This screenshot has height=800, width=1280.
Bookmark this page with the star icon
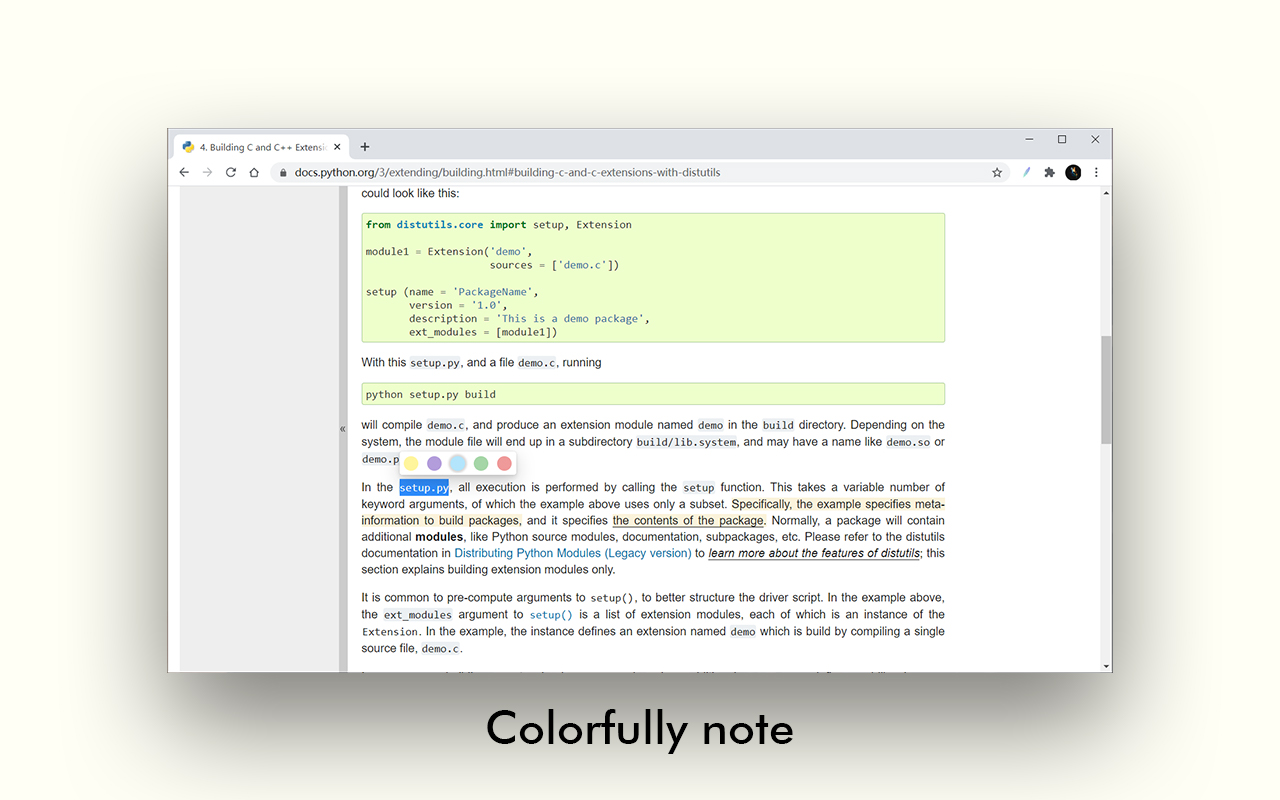[x=996, y=172]
